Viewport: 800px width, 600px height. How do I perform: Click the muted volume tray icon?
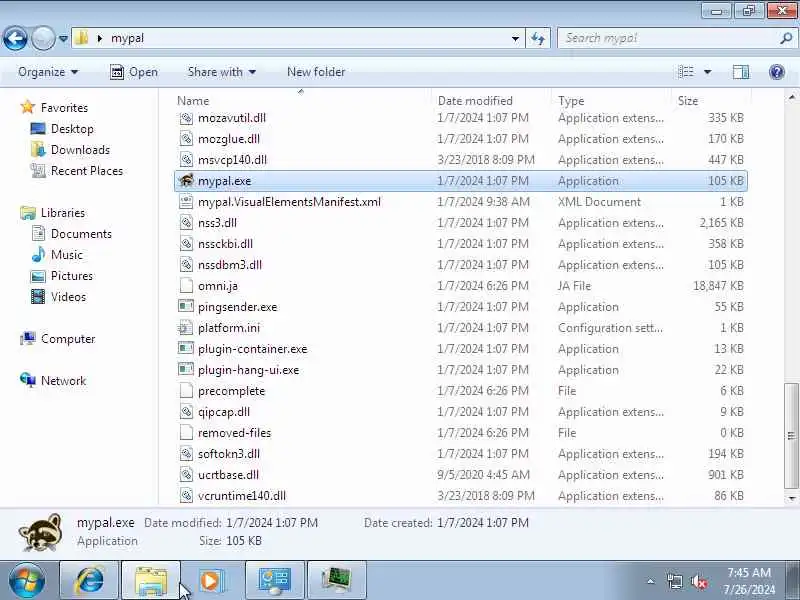[699, 581]
